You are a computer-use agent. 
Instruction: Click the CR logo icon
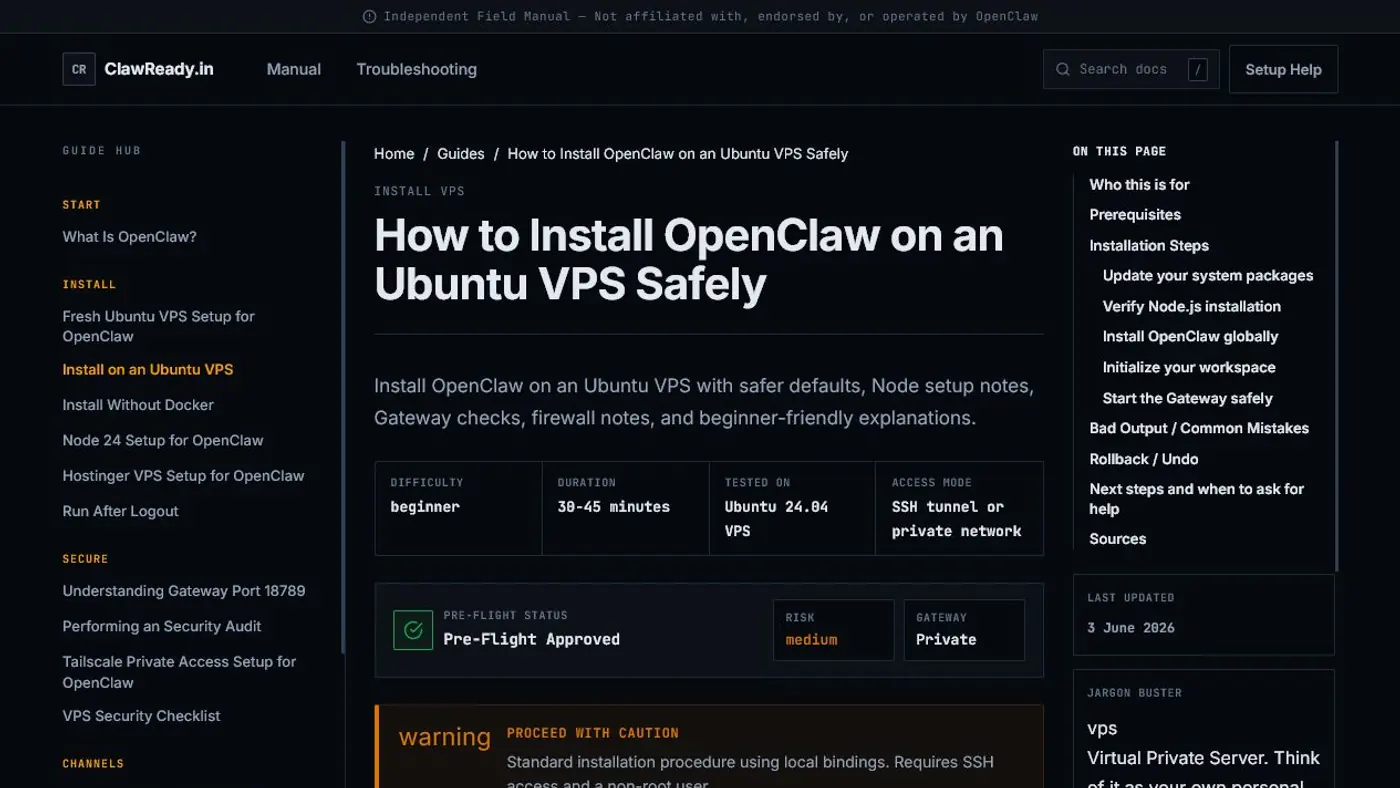pos(79,69)
